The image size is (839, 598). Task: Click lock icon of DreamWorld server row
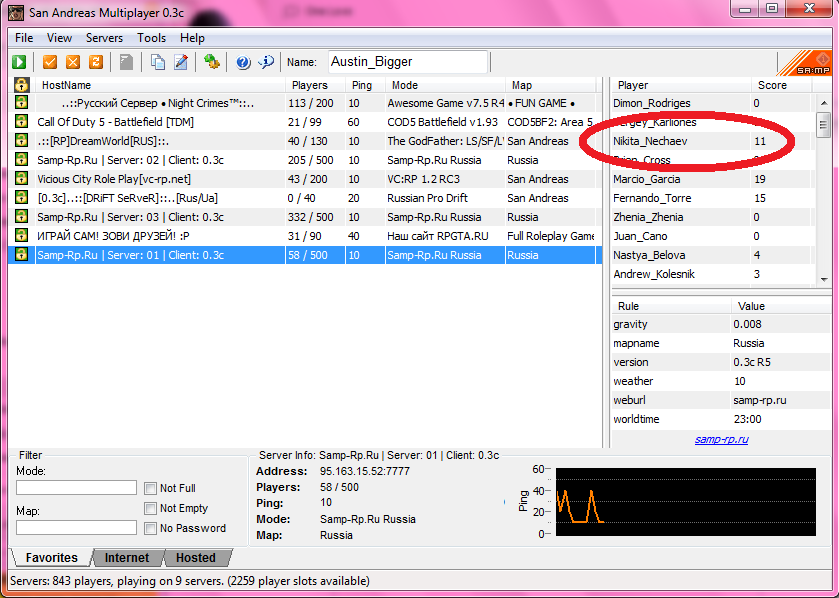pos(21,141)
